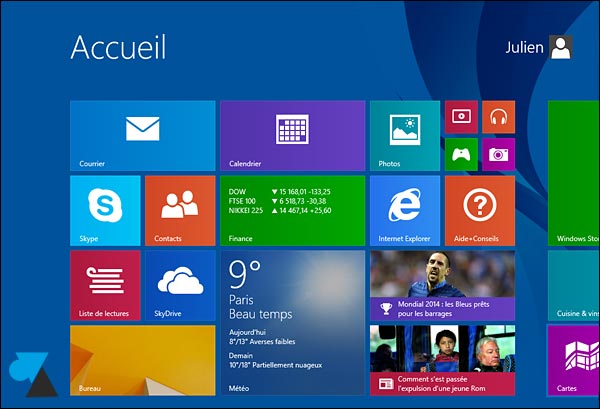Open the Bureau desktop tile
Image resolution: width=600 pixels, height=409 pixels.
143,360
